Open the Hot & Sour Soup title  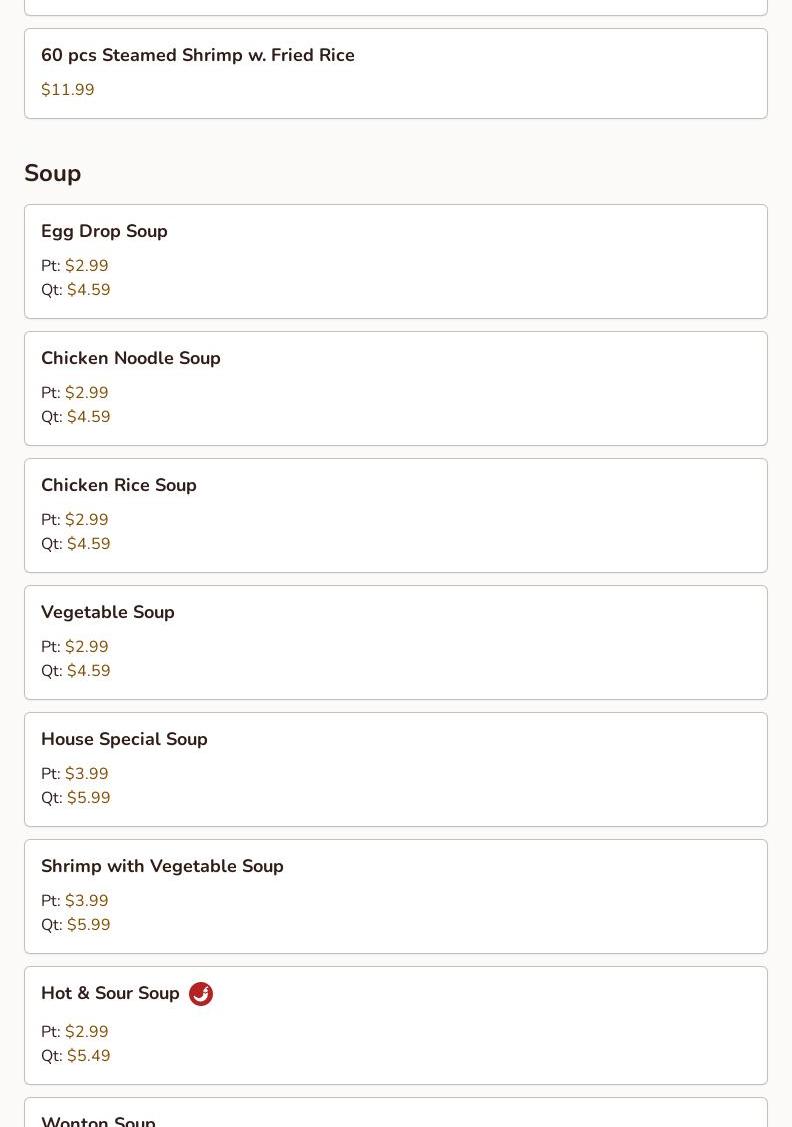(x=110, y=994)
